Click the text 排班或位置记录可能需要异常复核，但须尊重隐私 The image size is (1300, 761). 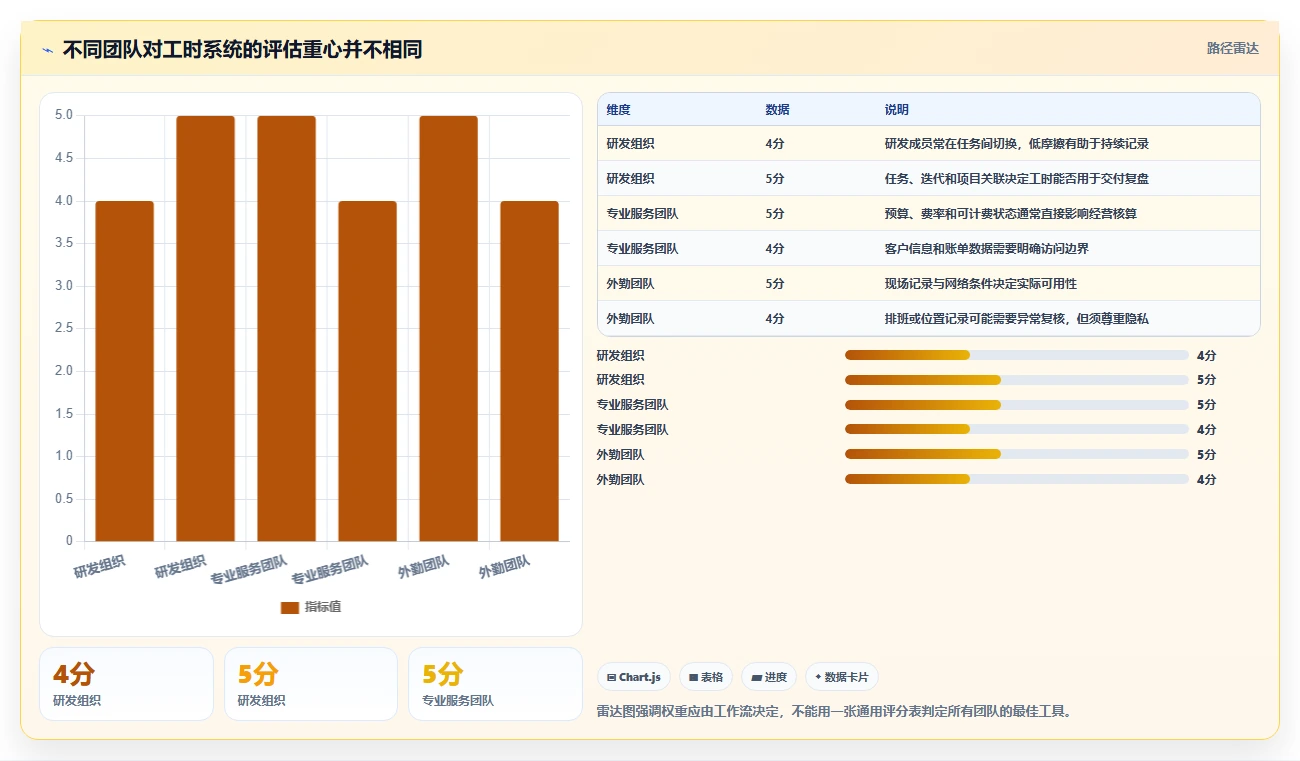(1017, 319)
